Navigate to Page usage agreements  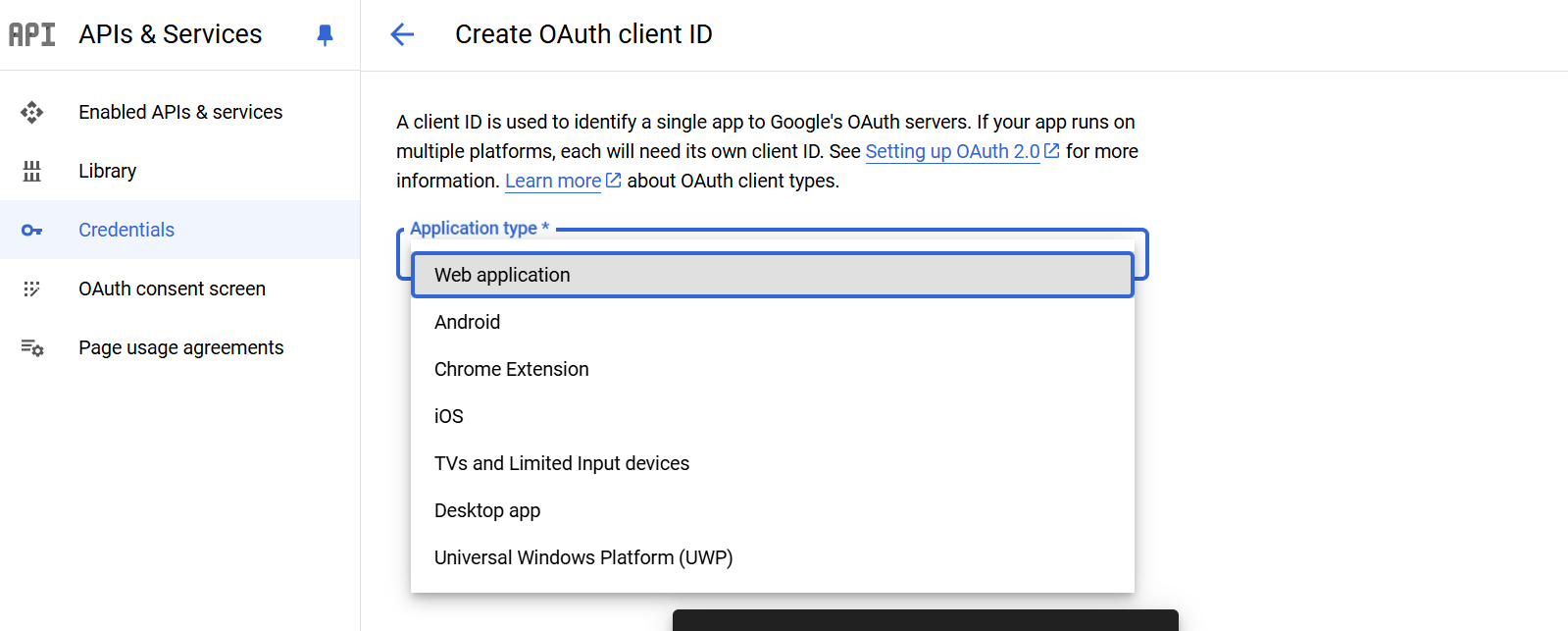coord(180,347)
